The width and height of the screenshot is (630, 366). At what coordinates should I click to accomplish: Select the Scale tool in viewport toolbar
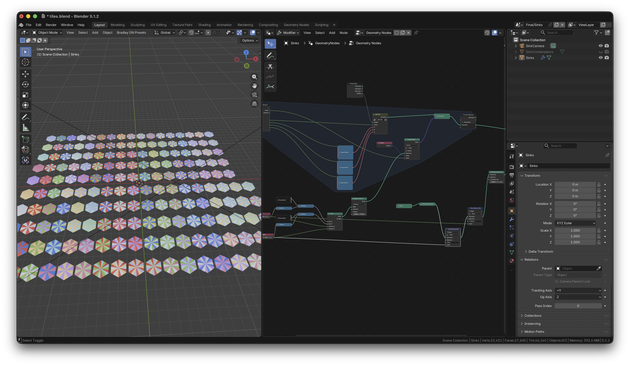(25, 95)
